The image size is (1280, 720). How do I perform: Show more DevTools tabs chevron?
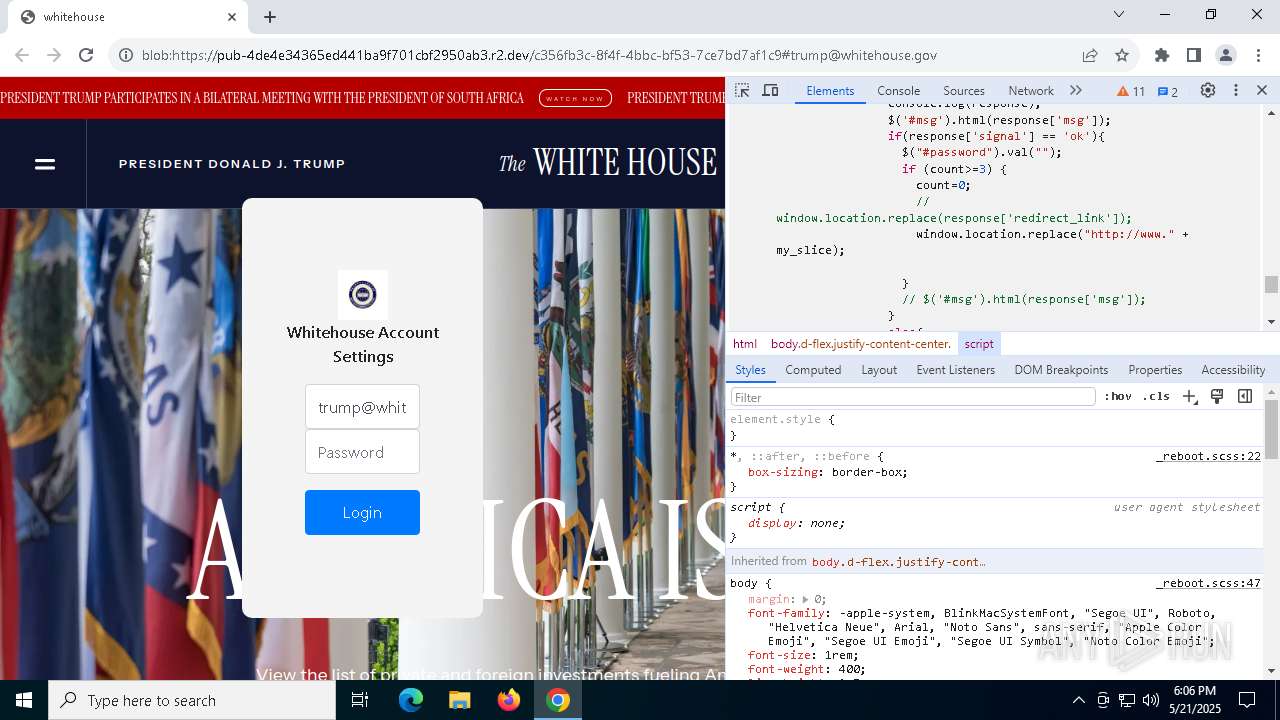pyautogui.click(x=1076, y=90)
